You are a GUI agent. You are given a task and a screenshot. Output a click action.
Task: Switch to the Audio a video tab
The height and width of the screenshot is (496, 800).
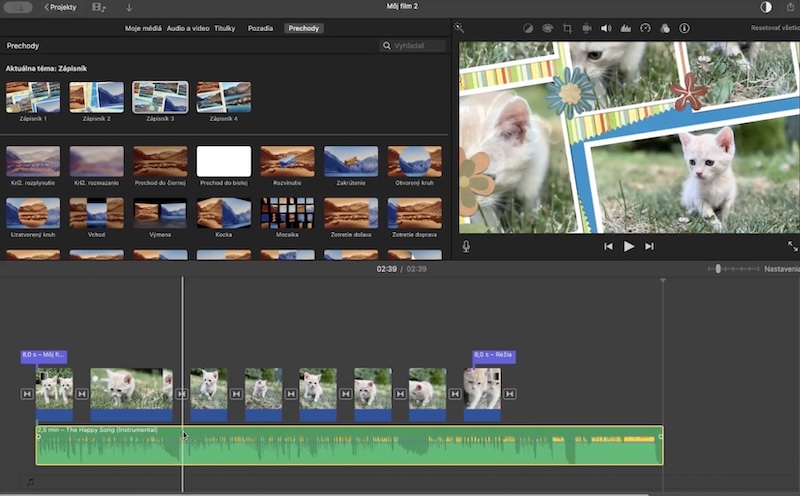[x=187, y=28]
